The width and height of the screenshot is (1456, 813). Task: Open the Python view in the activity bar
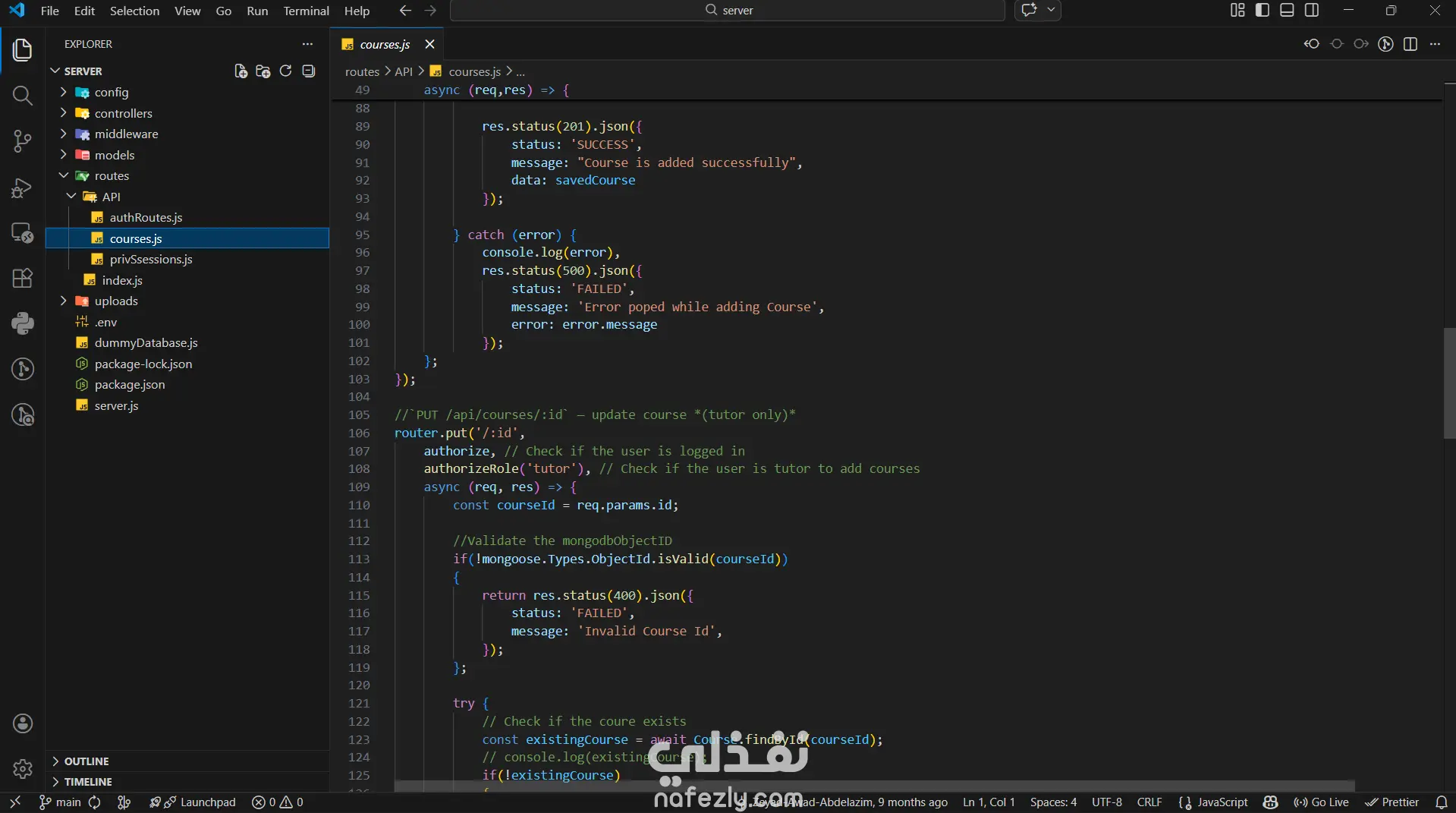(23, 323)
